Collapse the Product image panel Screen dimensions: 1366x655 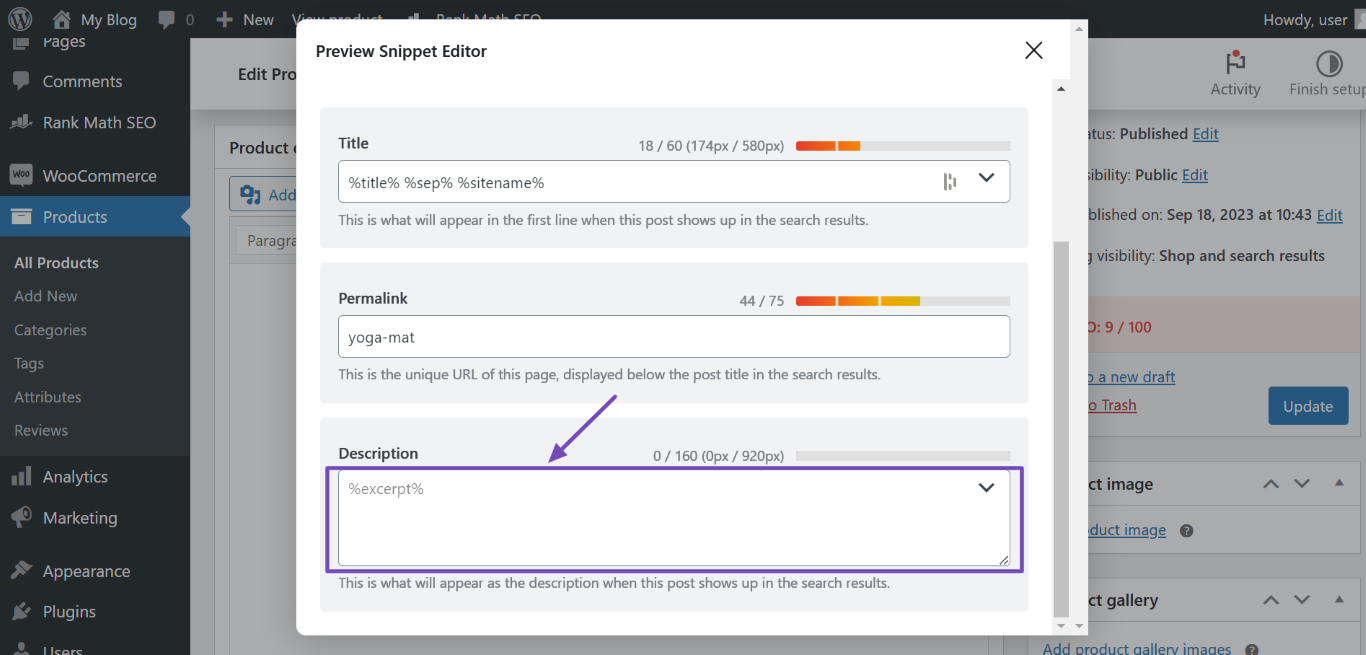1339,484
